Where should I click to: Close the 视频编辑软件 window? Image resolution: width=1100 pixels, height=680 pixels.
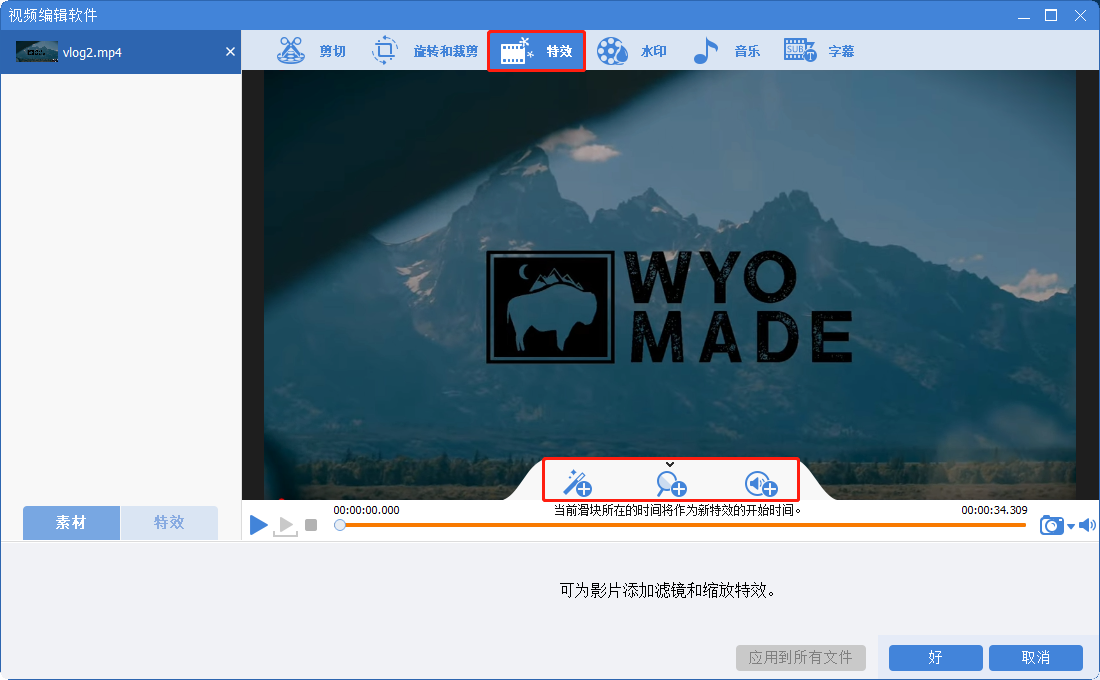(1080, 15)
